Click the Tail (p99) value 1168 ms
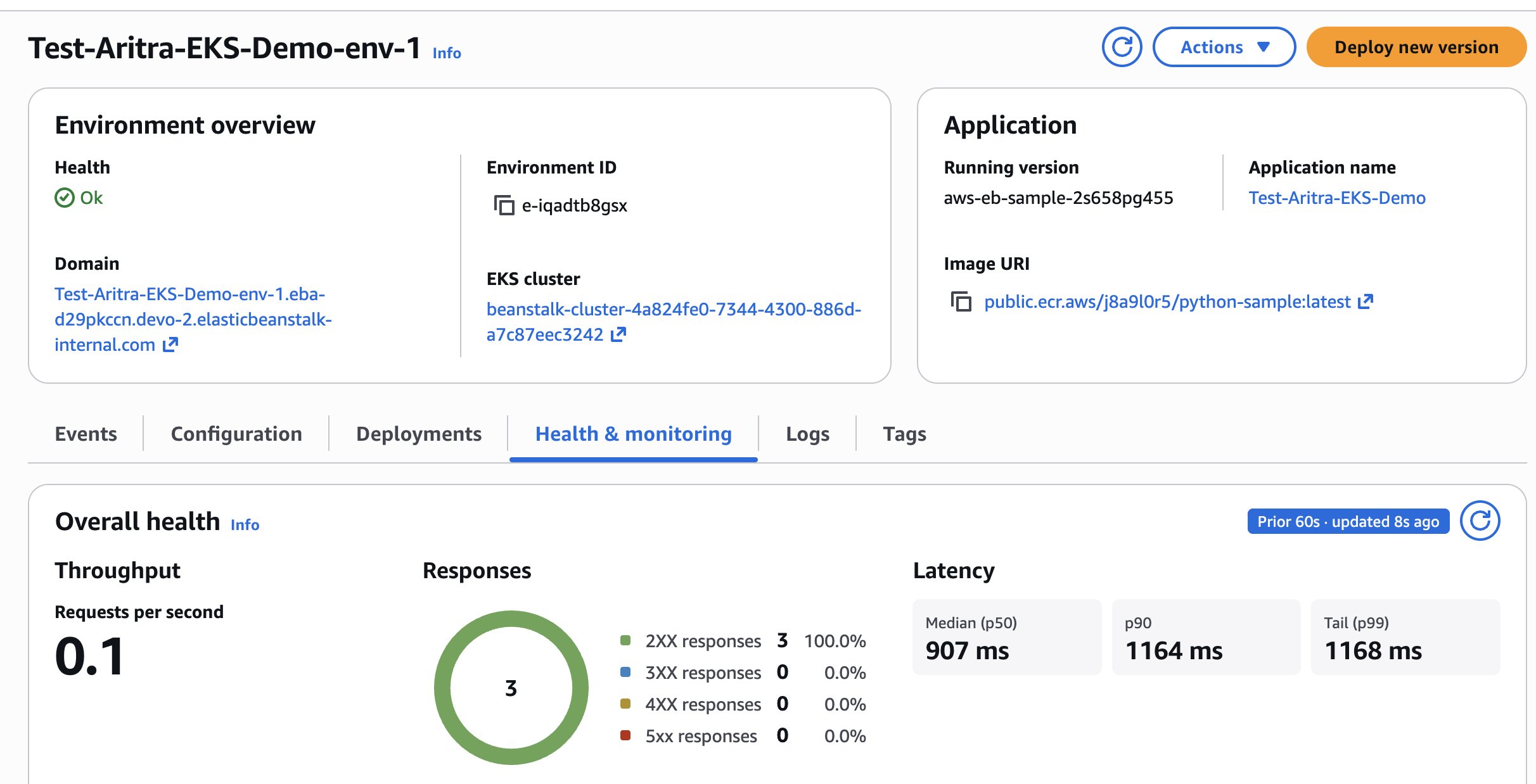This screenshot has width=1536, height=784. pyautogui.click(x=1373, y=651)
